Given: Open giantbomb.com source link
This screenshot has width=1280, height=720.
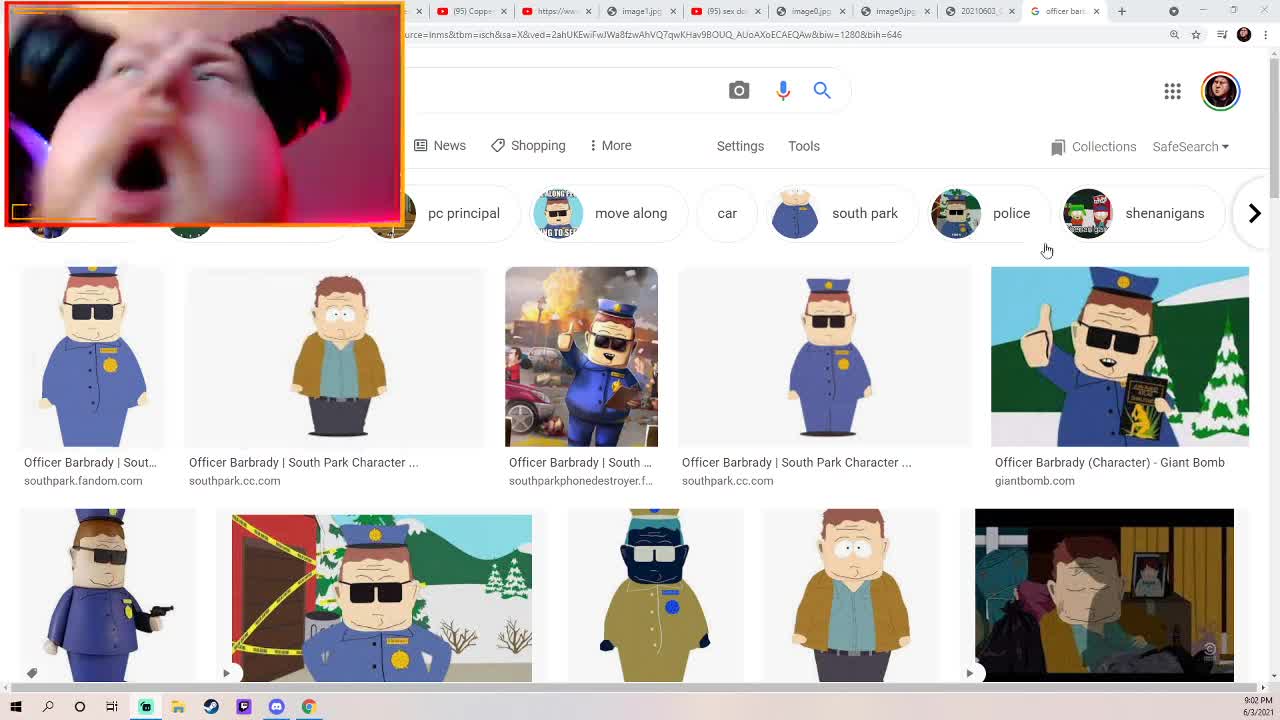Looking at the screenshot, I should [x=1035, y=481].
